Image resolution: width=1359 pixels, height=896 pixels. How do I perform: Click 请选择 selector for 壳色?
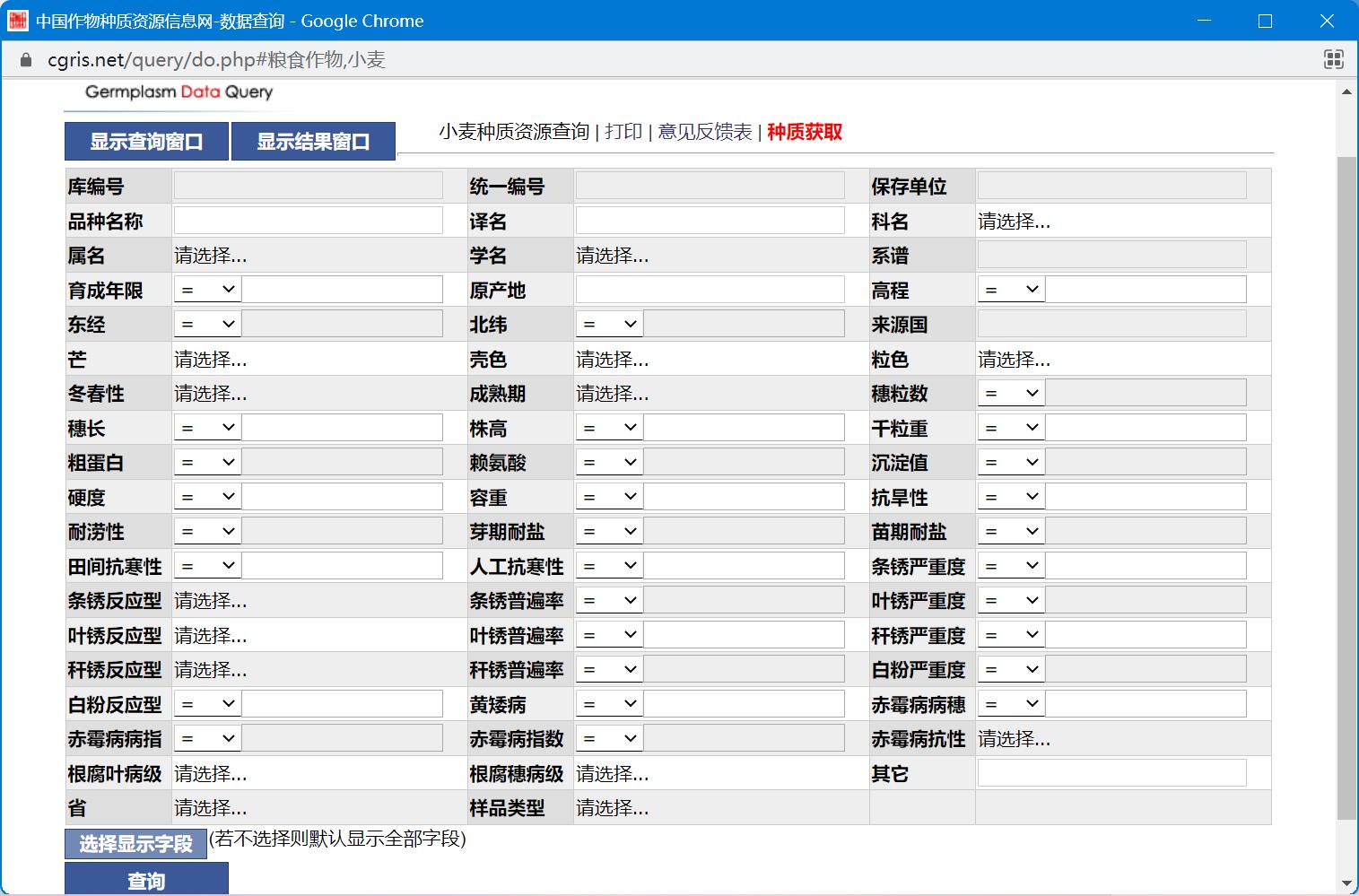click(612, 360)
